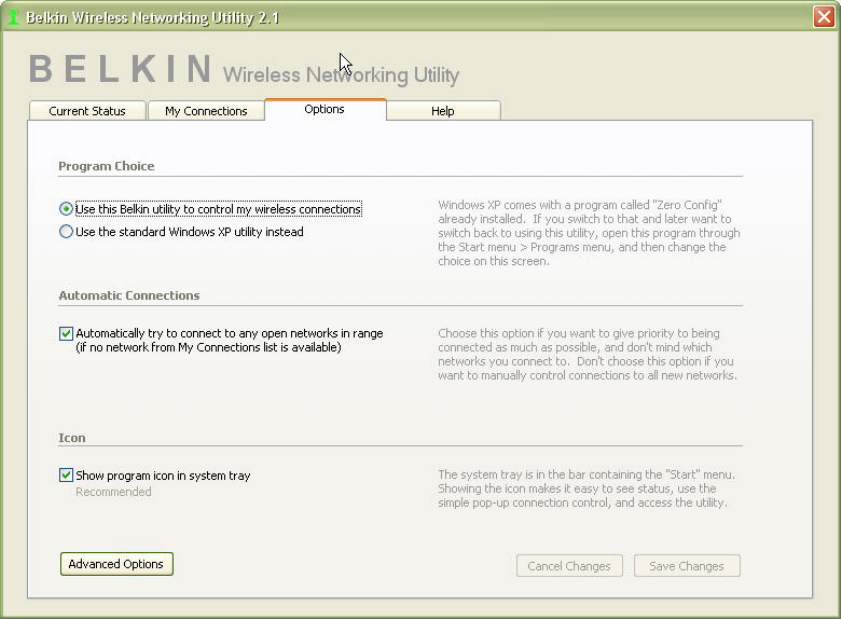Image resolution: width=841 pixels, height=619 pixels.
Task: Toggle automatic connection to open networks checkbox
Action: [x=66, y=334]
